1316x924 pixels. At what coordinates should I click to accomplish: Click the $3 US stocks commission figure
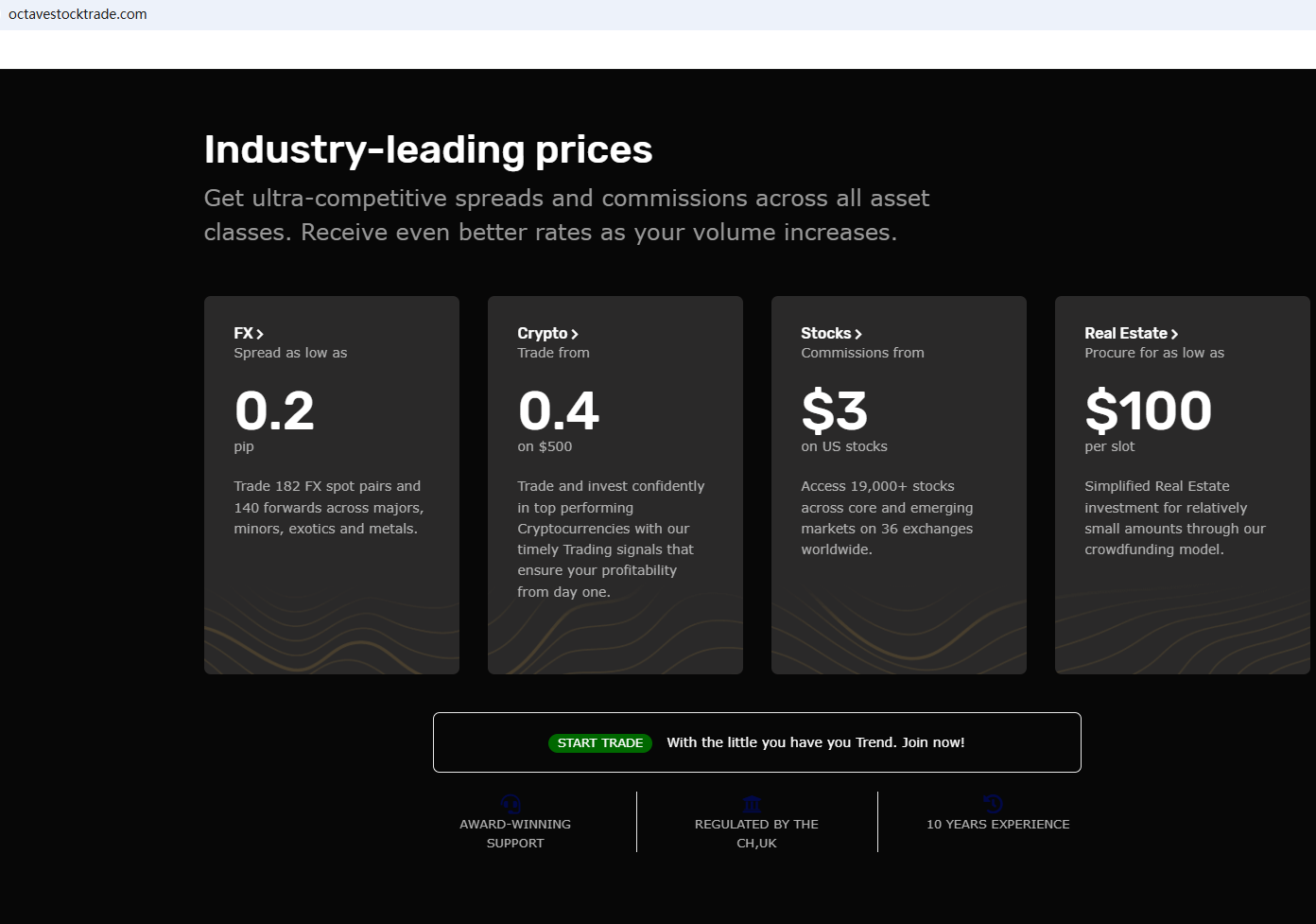pyautogui.click(x=834, y=410)
